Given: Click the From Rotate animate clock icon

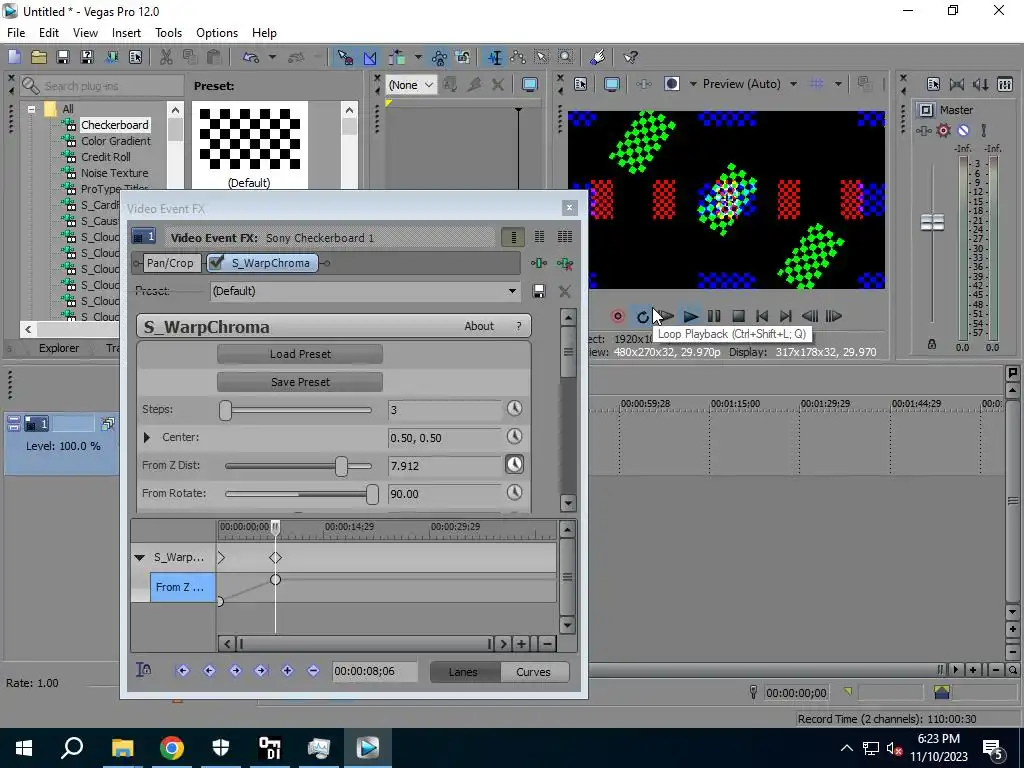Looking at the screenshot, I should tap(515, 492).
